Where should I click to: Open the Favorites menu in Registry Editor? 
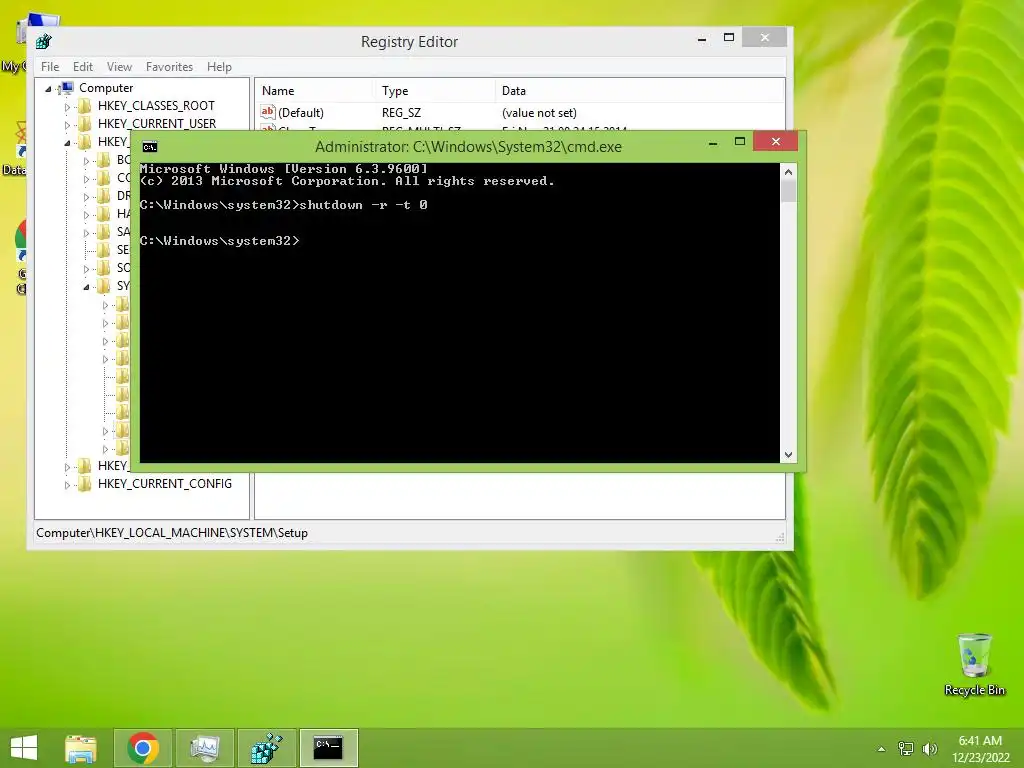169,67
